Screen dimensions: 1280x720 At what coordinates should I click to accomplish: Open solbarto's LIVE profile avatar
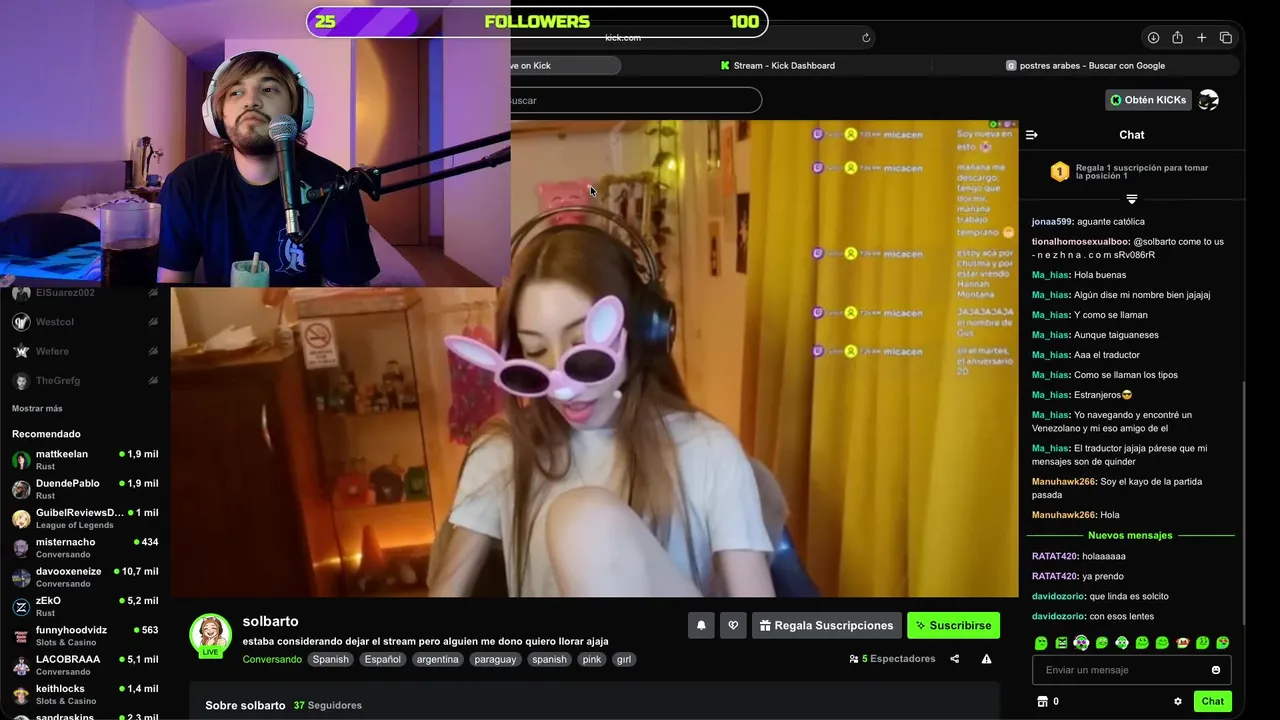[210, 635]
